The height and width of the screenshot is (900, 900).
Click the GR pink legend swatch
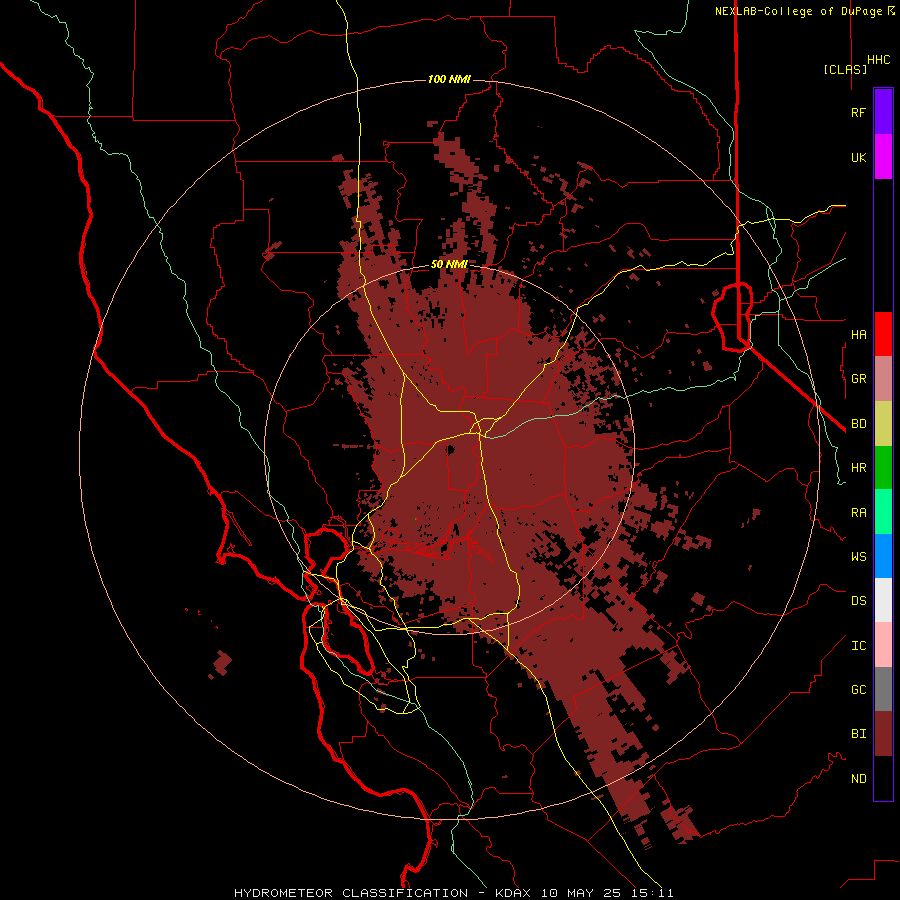tap(883, 378)
